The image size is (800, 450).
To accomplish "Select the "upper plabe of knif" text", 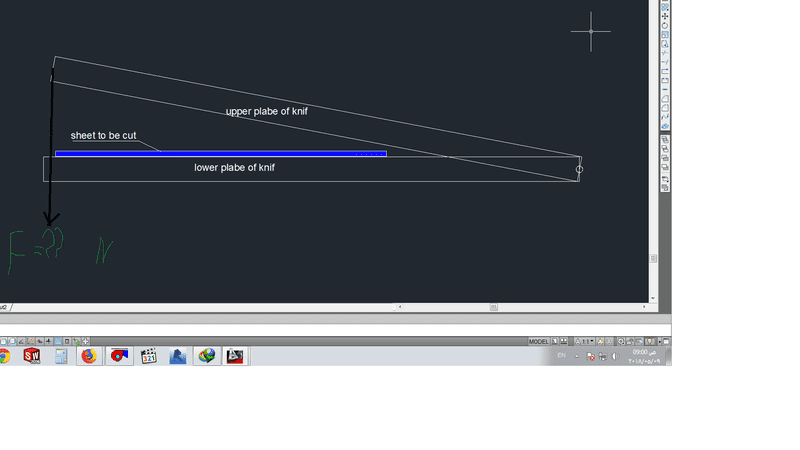I will tap(267, 111).
